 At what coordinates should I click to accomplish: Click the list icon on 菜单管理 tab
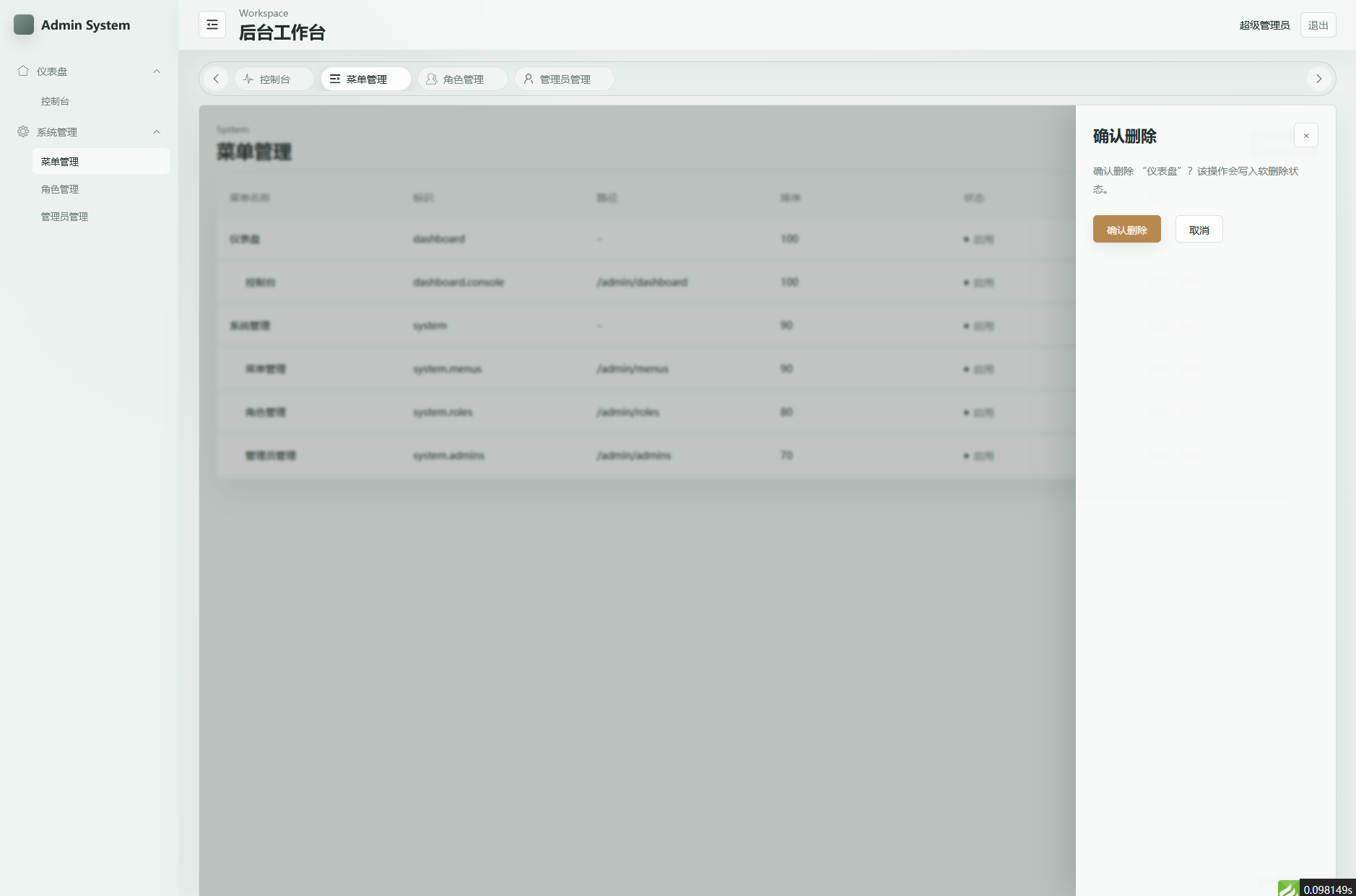tap(335, 79)
